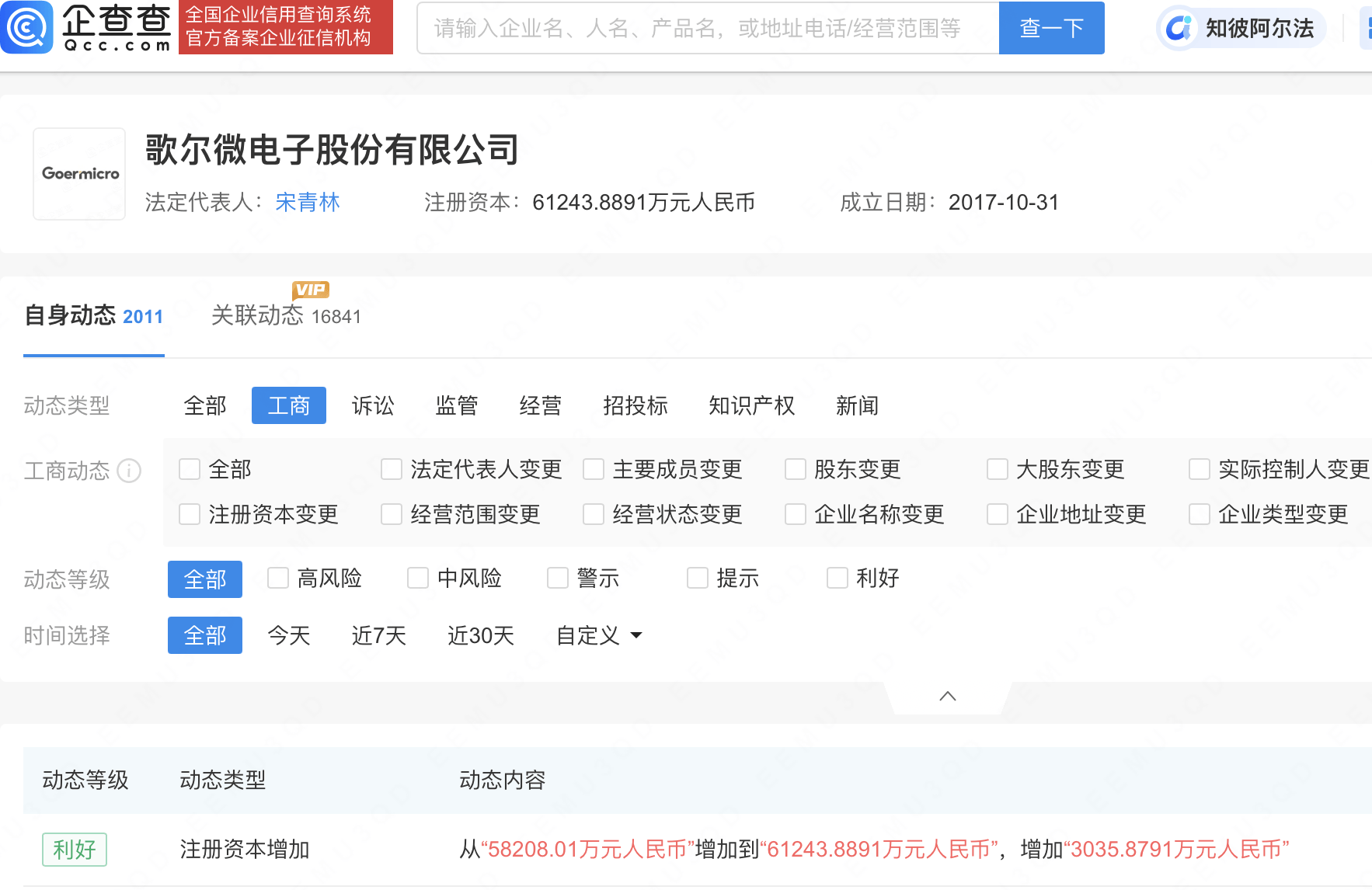
Task: Check the 经营状态变更 checkbox
Action: [594, 514]
